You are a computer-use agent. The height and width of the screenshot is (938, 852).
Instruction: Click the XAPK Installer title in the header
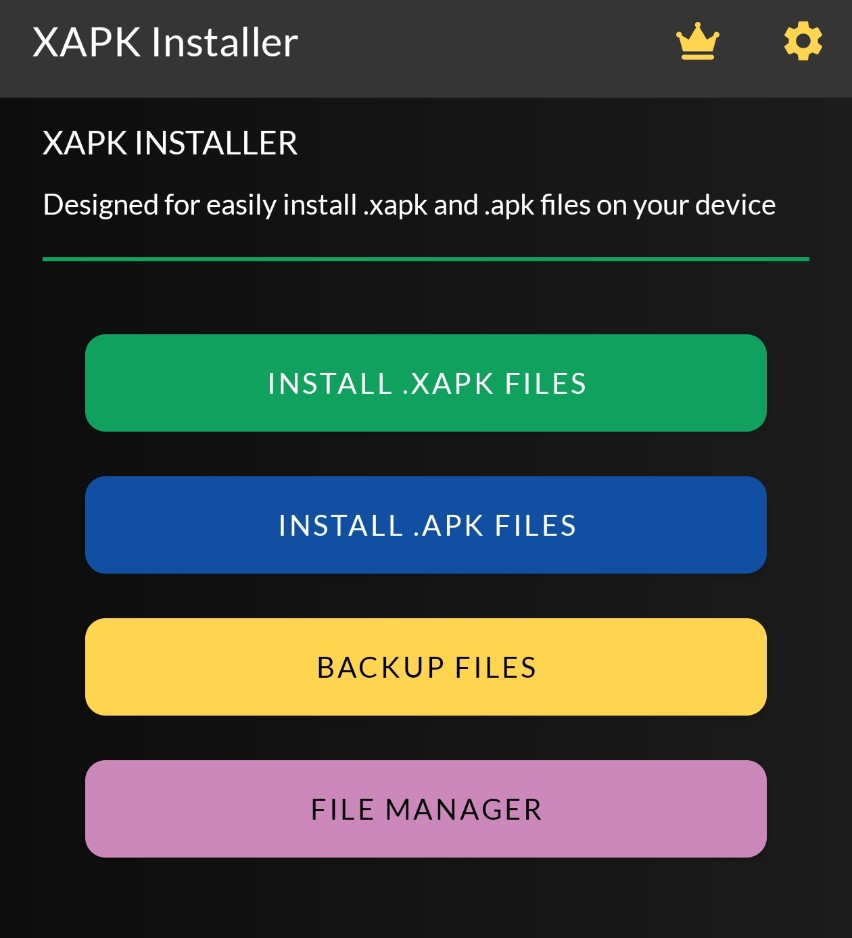[165, 42]
